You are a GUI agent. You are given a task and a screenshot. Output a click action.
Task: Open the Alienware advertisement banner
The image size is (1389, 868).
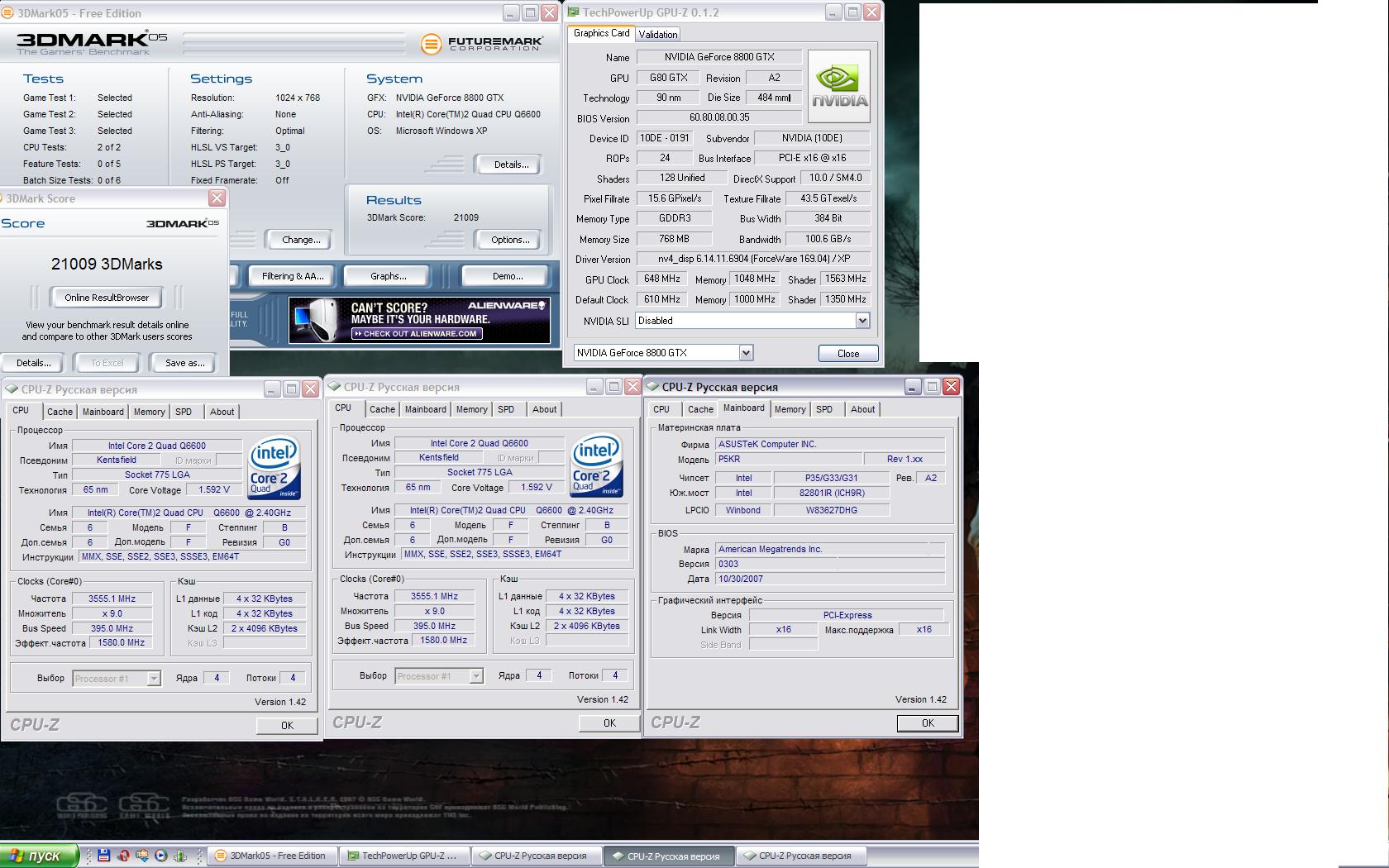(419, 320)
